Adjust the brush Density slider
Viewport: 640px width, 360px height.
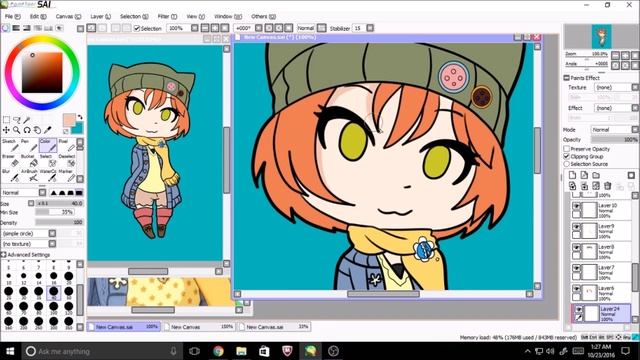click(59, 222)
